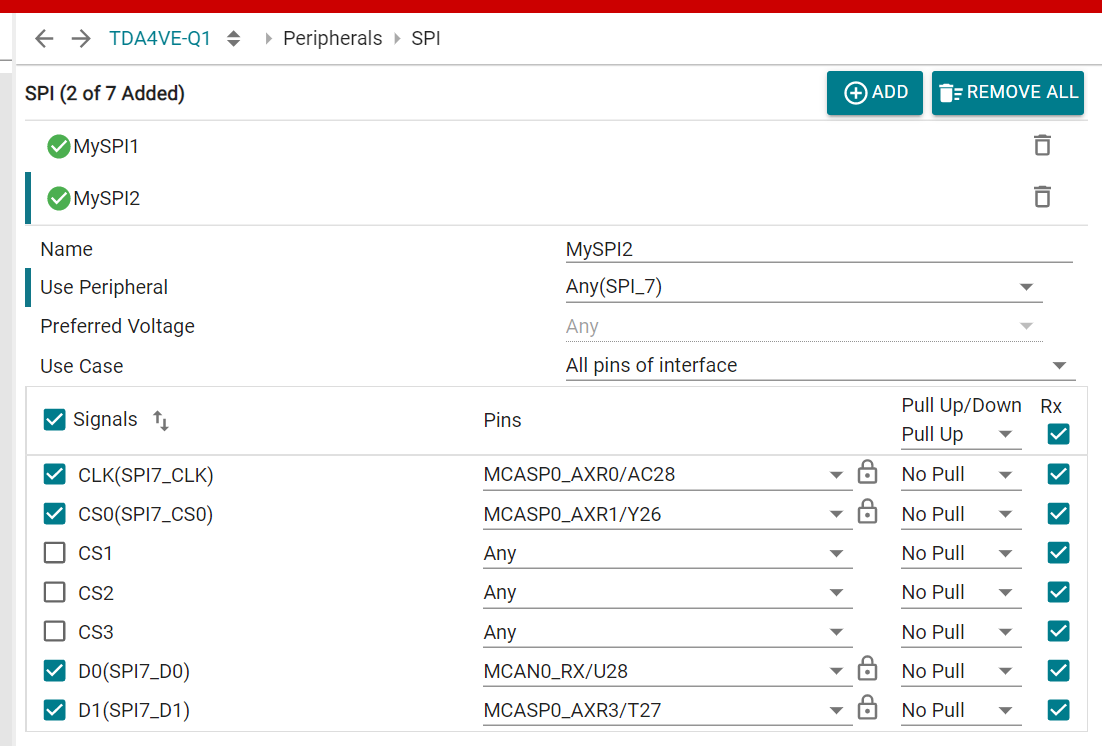The width and height of the screenshot is (1102, 746).
Task: Enable the CS1 signal checkbox
Action: pyautogui.click(x=54, y=553)
